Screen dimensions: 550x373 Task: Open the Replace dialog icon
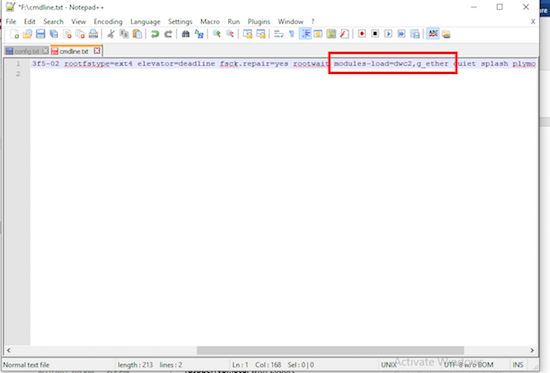click(199, 34)
